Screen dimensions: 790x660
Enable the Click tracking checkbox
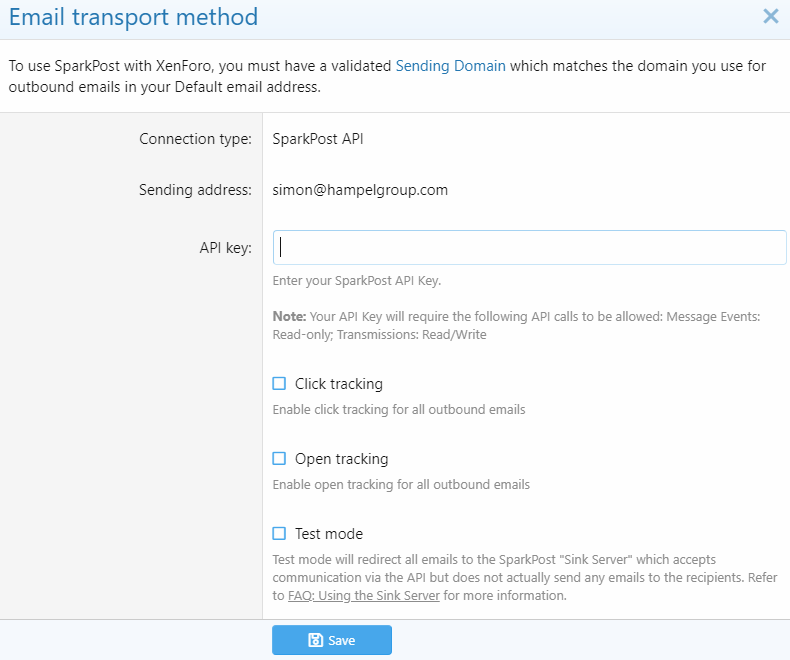coord(280,384)
